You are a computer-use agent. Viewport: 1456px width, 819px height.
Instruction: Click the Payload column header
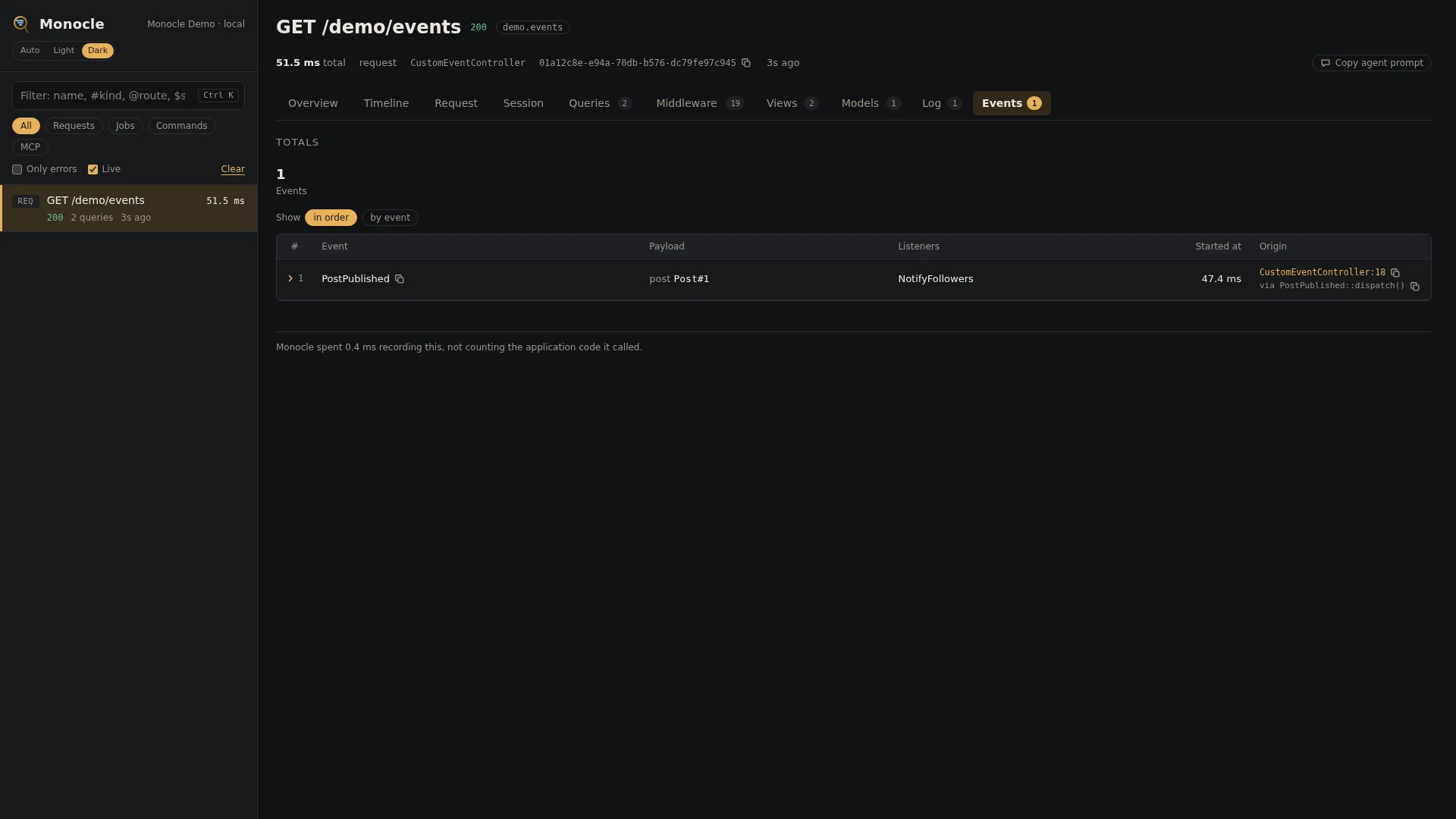[x=667, y=246]
